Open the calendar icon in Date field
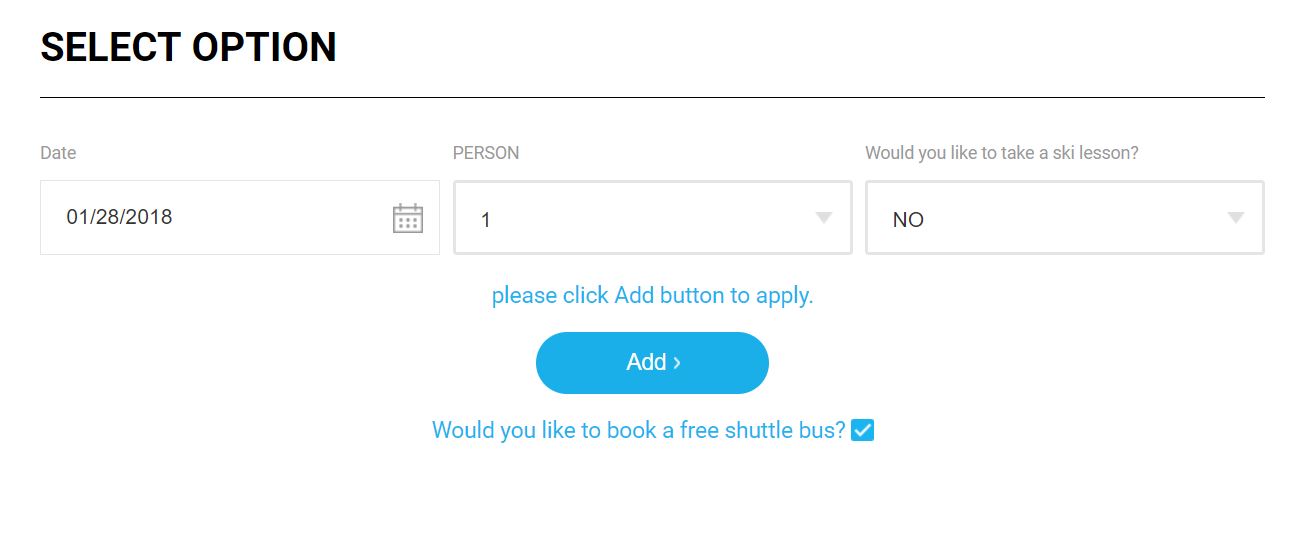1292x536 pixels. [x=408, y=218]
